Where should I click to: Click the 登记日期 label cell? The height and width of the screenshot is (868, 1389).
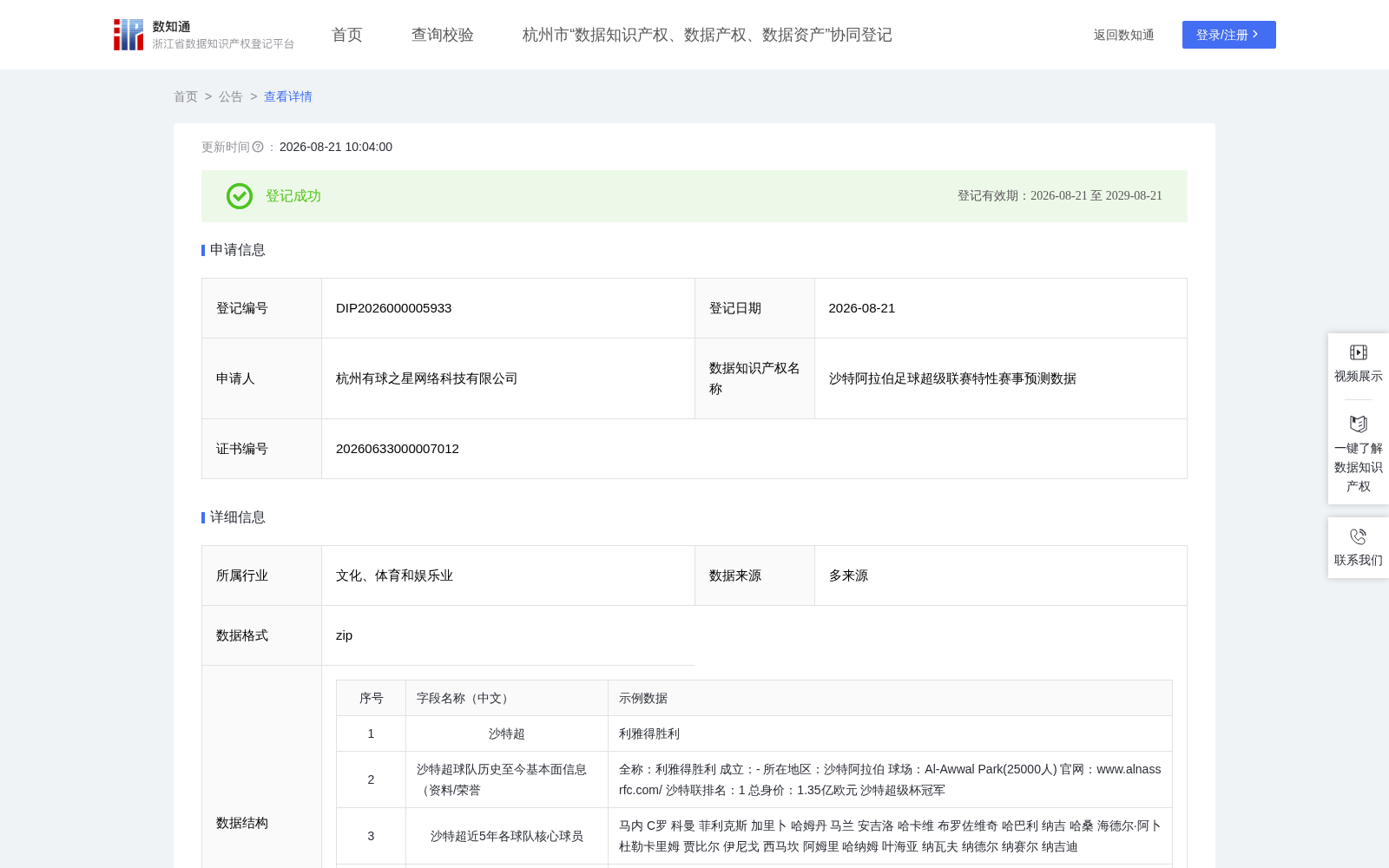pos(754,308)
